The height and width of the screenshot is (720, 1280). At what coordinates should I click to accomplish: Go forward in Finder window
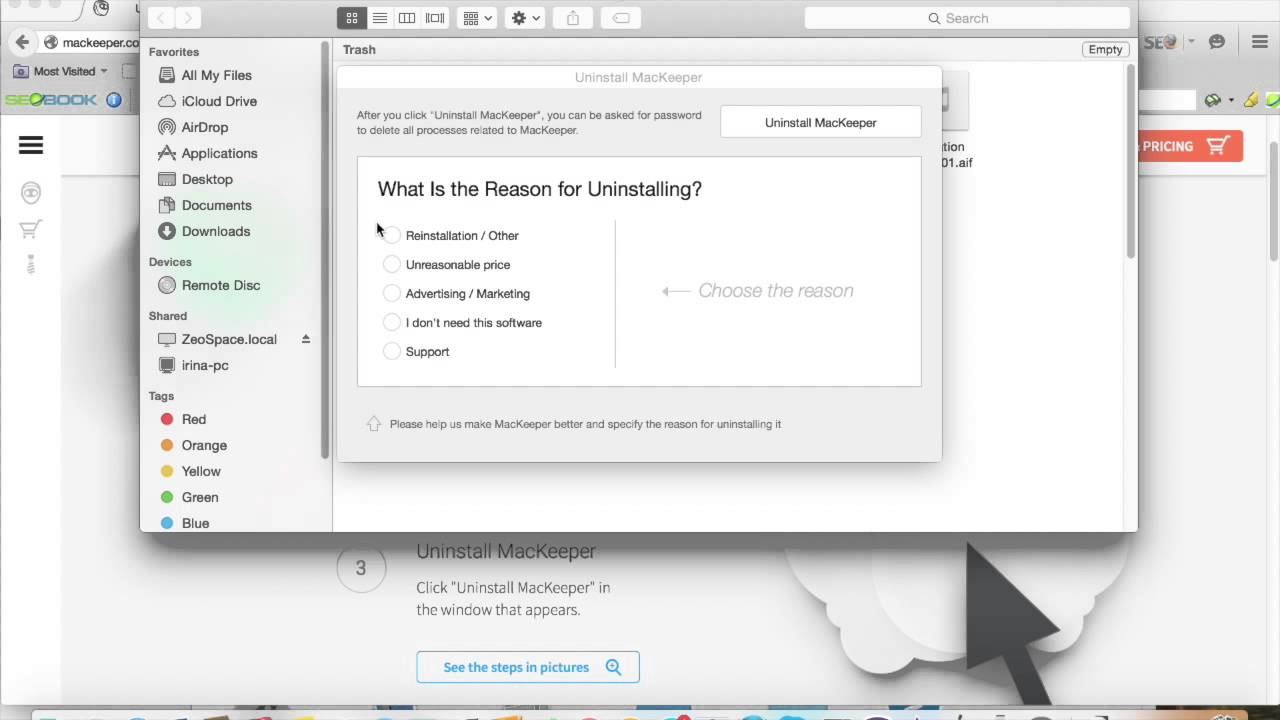click(x=188, y=18)
